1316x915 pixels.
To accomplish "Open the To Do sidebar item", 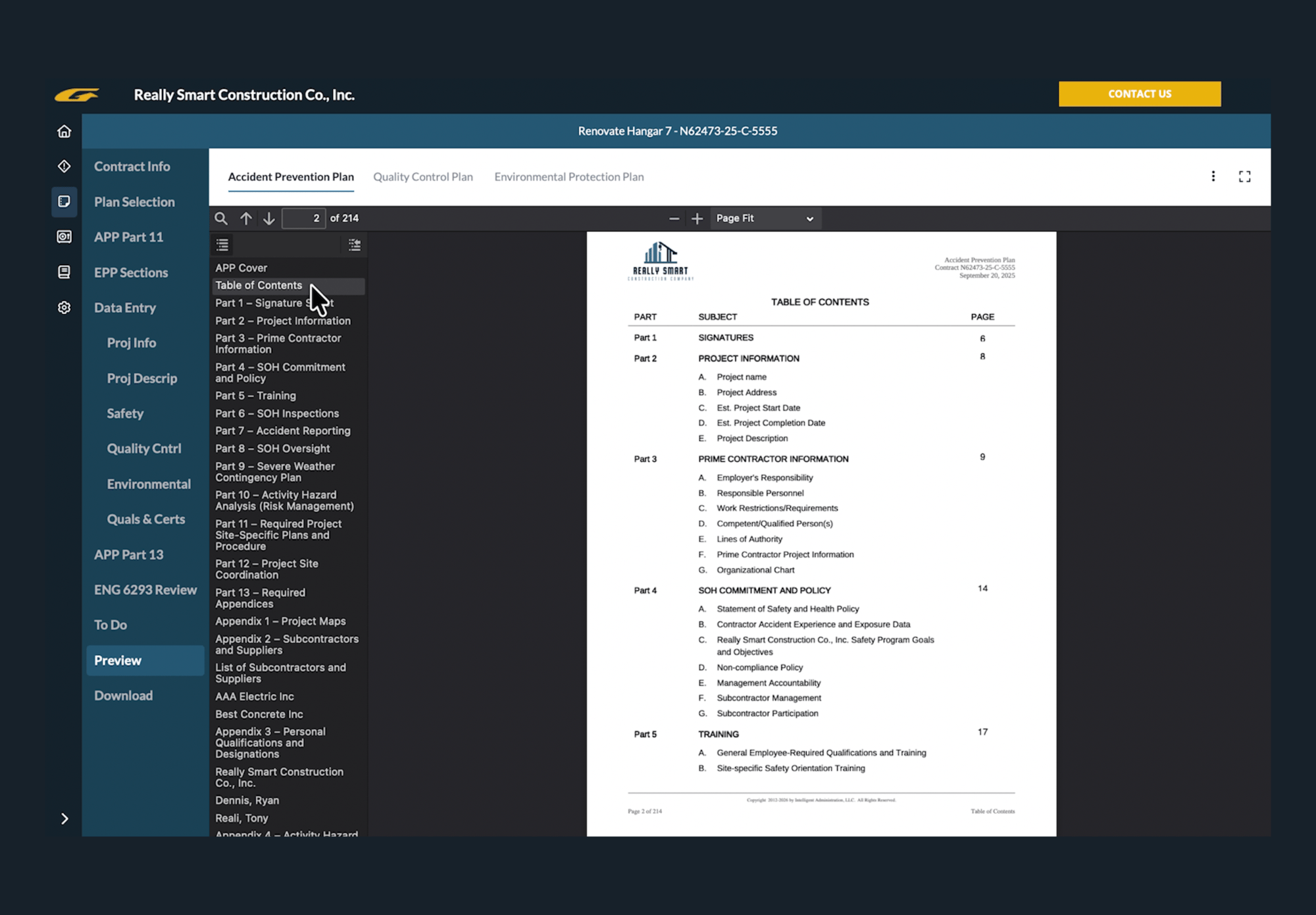I will click(111, 625).
